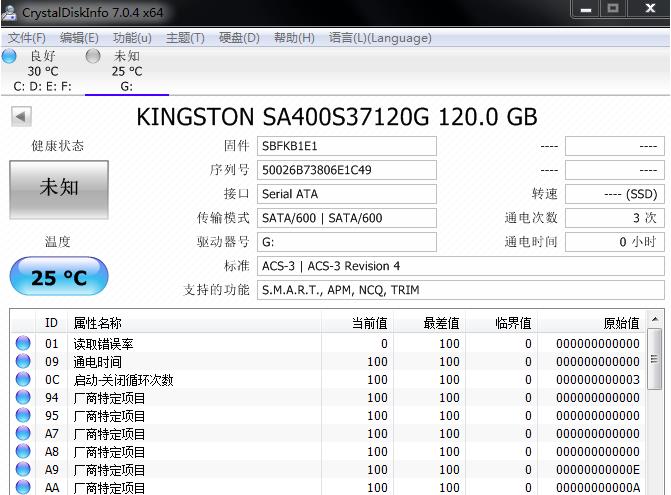This screenshot has height=495, width=671.
Task: Click status icon of attribute A7 row
Action: coord(23,434)
